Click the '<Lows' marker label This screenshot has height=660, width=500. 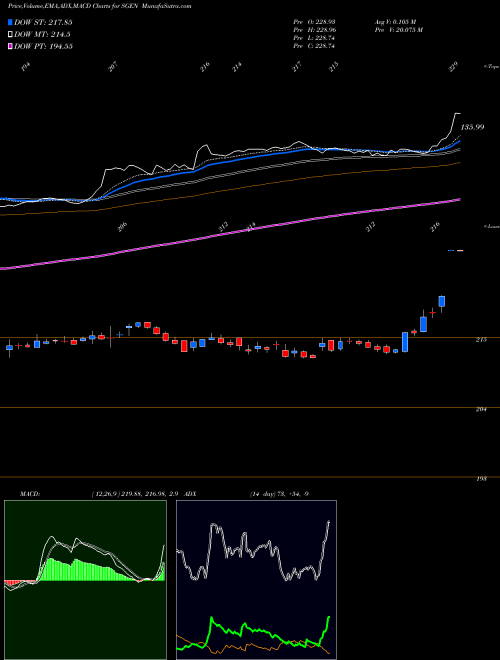click(x=491, y=226)
